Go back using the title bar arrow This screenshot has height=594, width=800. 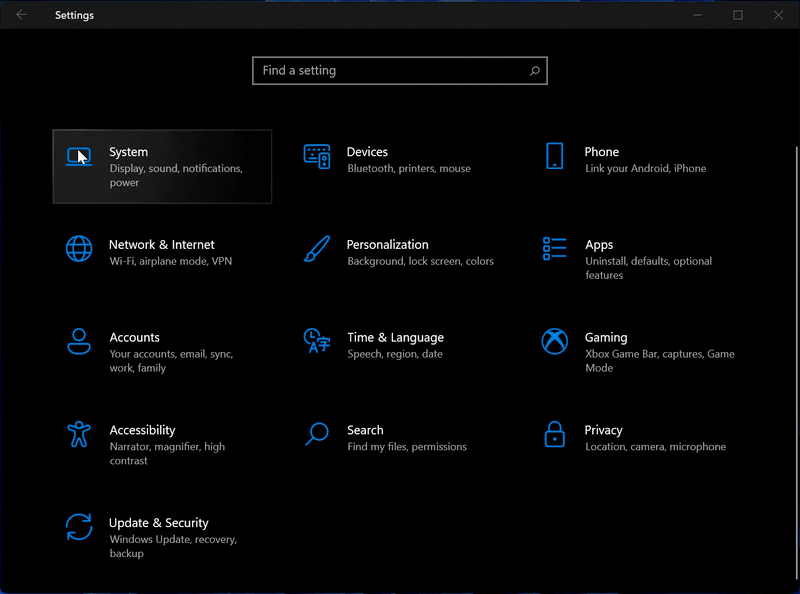21,15
